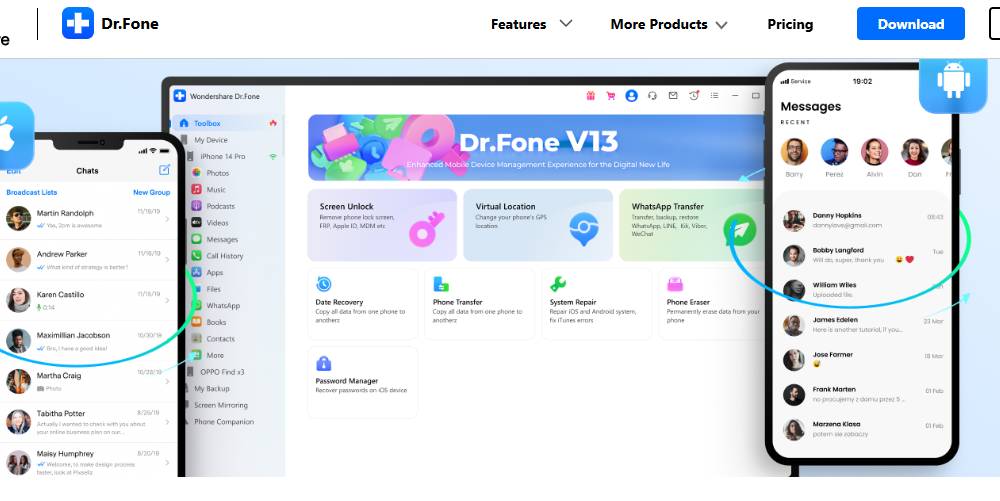Open the Features dropdown menu
Image resolution: width=1000 pixels, height=501 pixels.
(x=531, y=24)
